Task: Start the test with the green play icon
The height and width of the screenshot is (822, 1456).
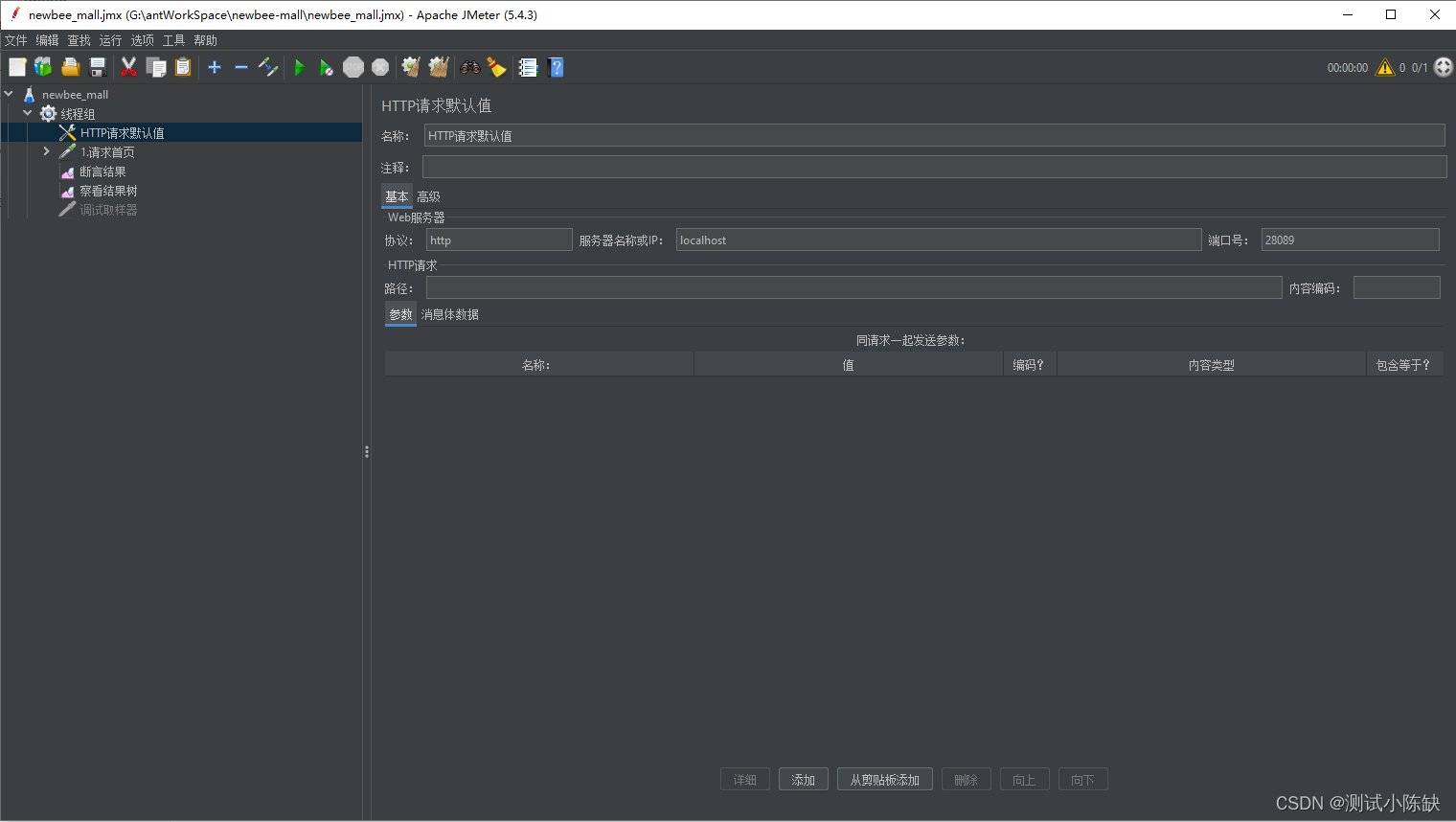Action: 300,67
